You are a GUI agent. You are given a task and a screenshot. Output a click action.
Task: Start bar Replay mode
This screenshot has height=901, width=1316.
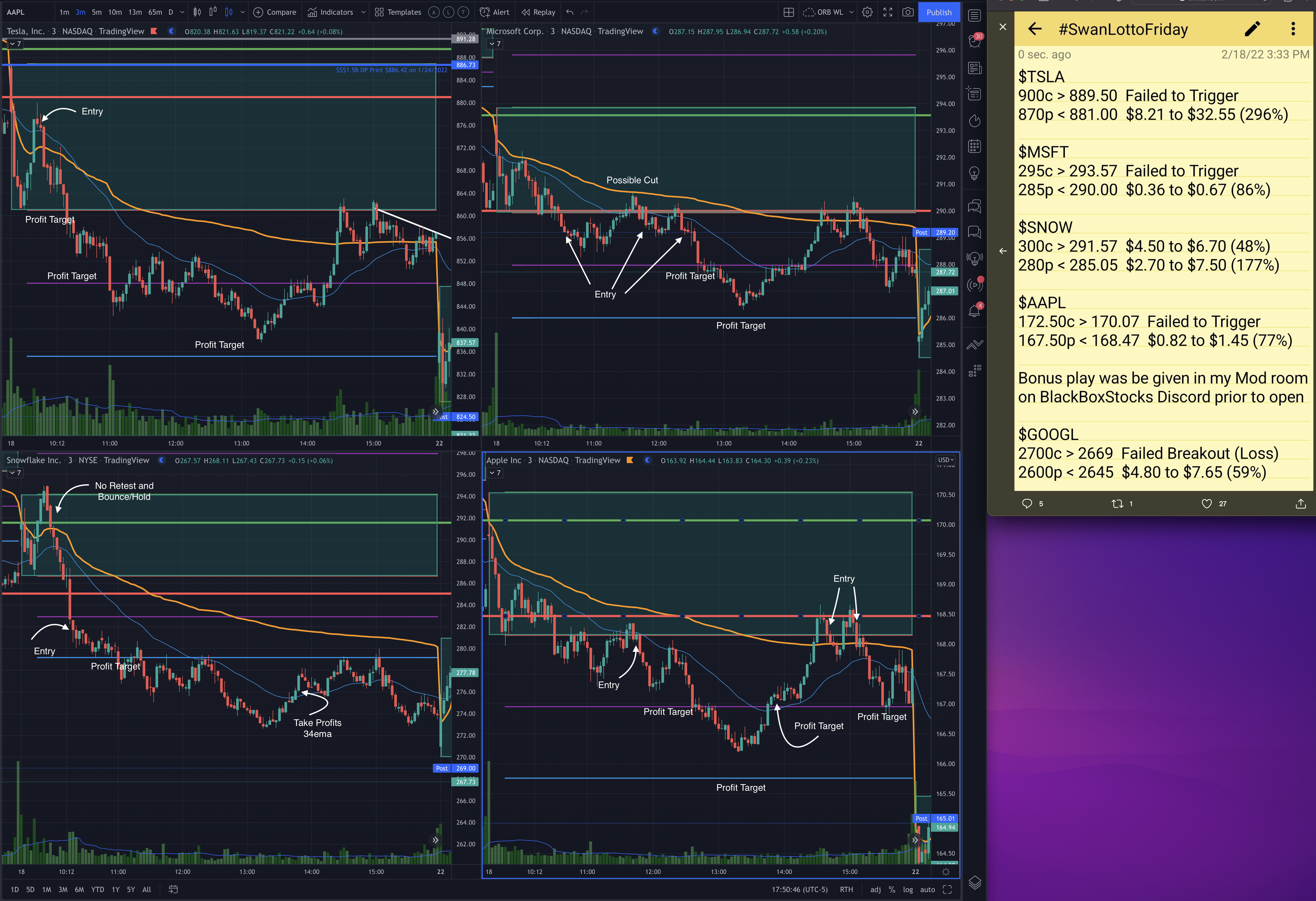(538, 12)
